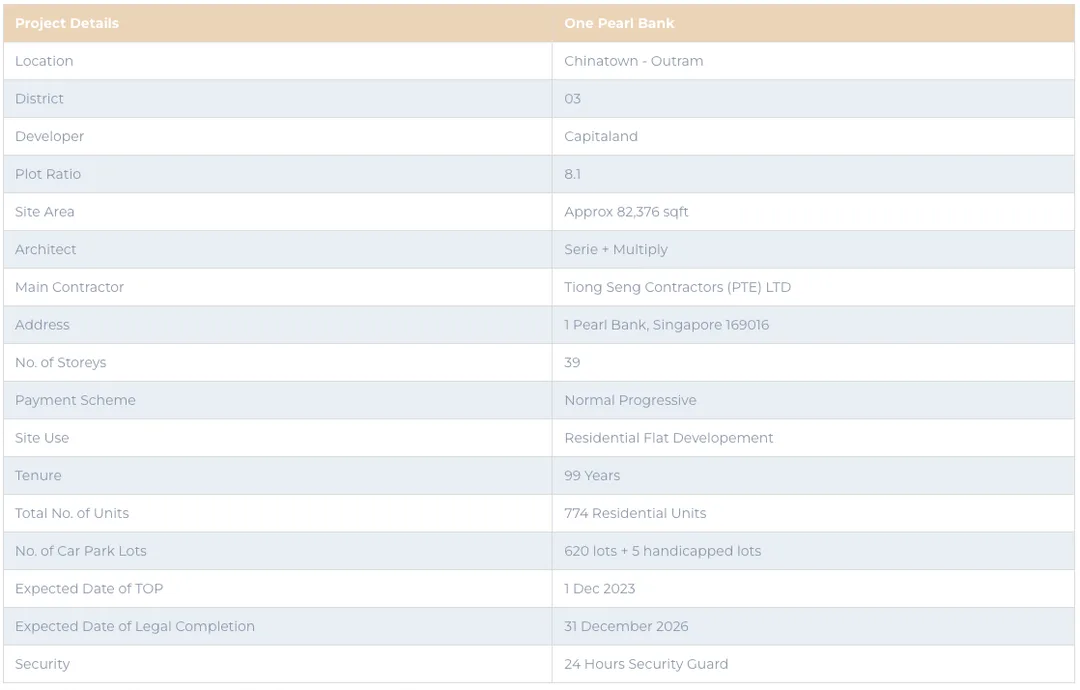
Task: Select the value 'Approx 82,376 sqft'
Action: [626, 212]
